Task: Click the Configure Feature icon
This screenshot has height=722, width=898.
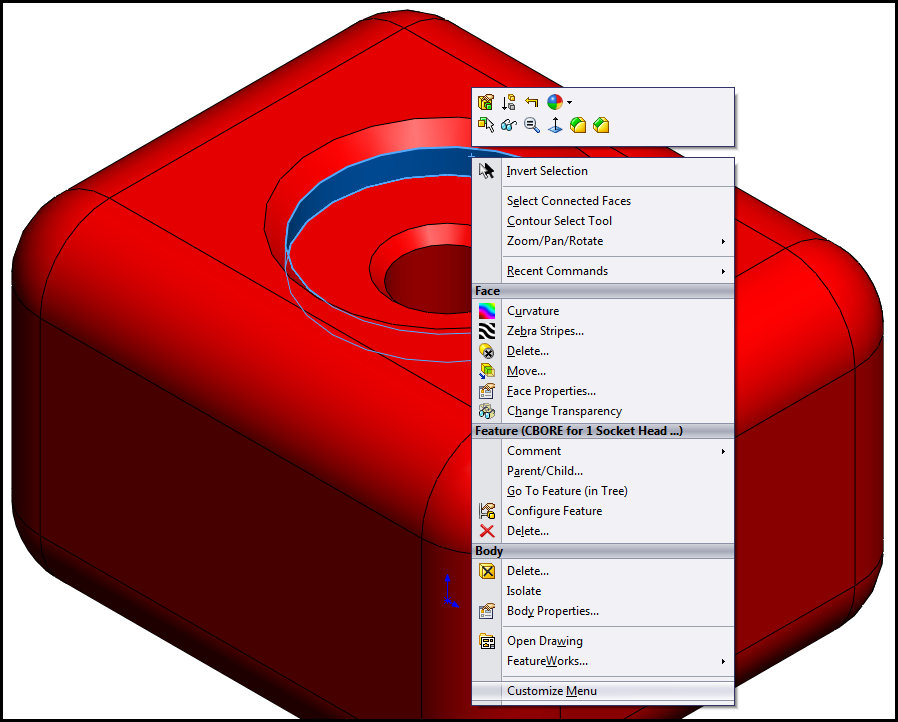Action: pyautogui.click(x=487, y=511)
